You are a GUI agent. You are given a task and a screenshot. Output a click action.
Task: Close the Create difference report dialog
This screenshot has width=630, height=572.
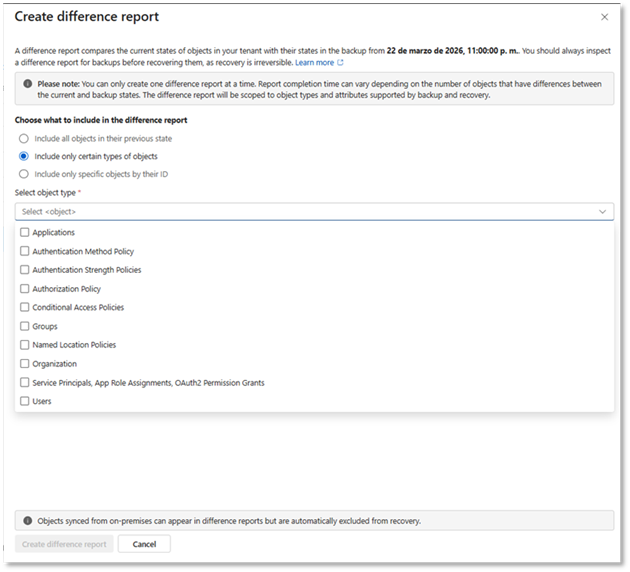point(603,17)
